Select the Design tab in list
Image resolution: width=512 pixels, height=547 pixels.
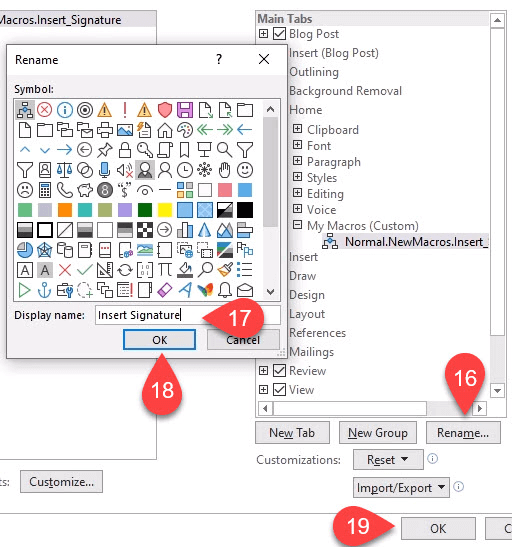(x=307, y=295)
